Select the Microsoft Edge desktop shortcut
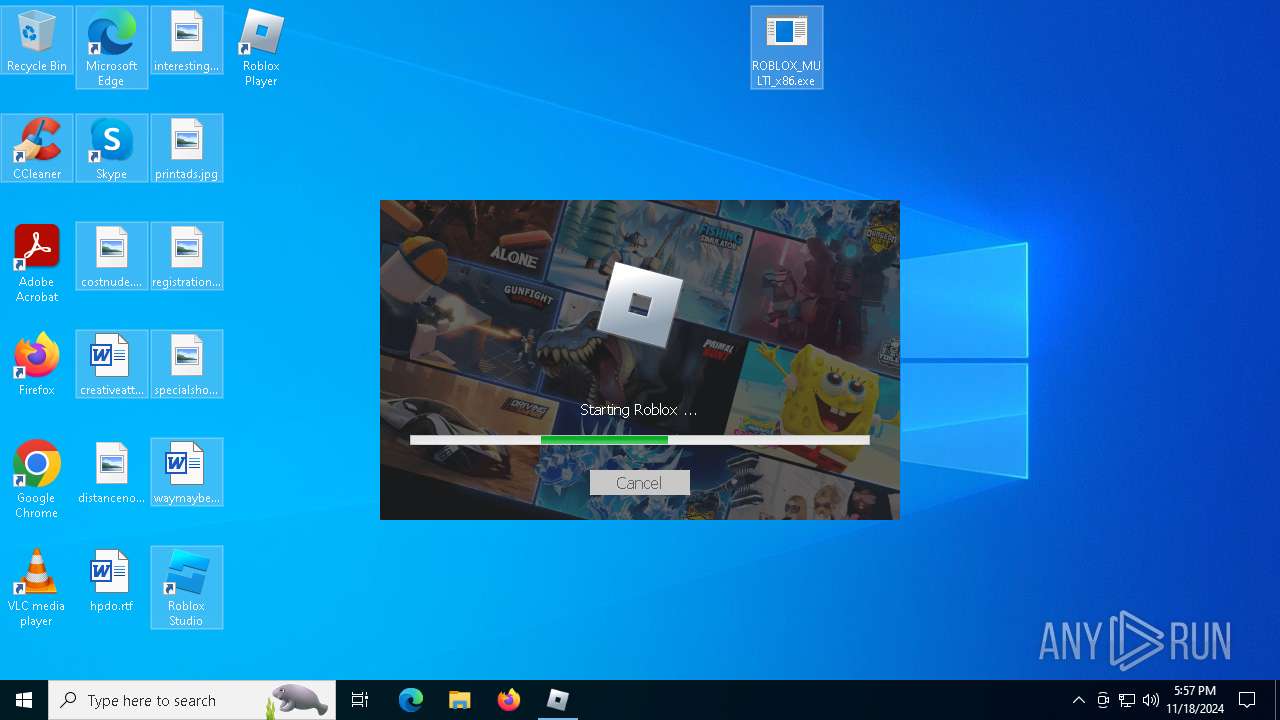 click(x=111, y=48)
